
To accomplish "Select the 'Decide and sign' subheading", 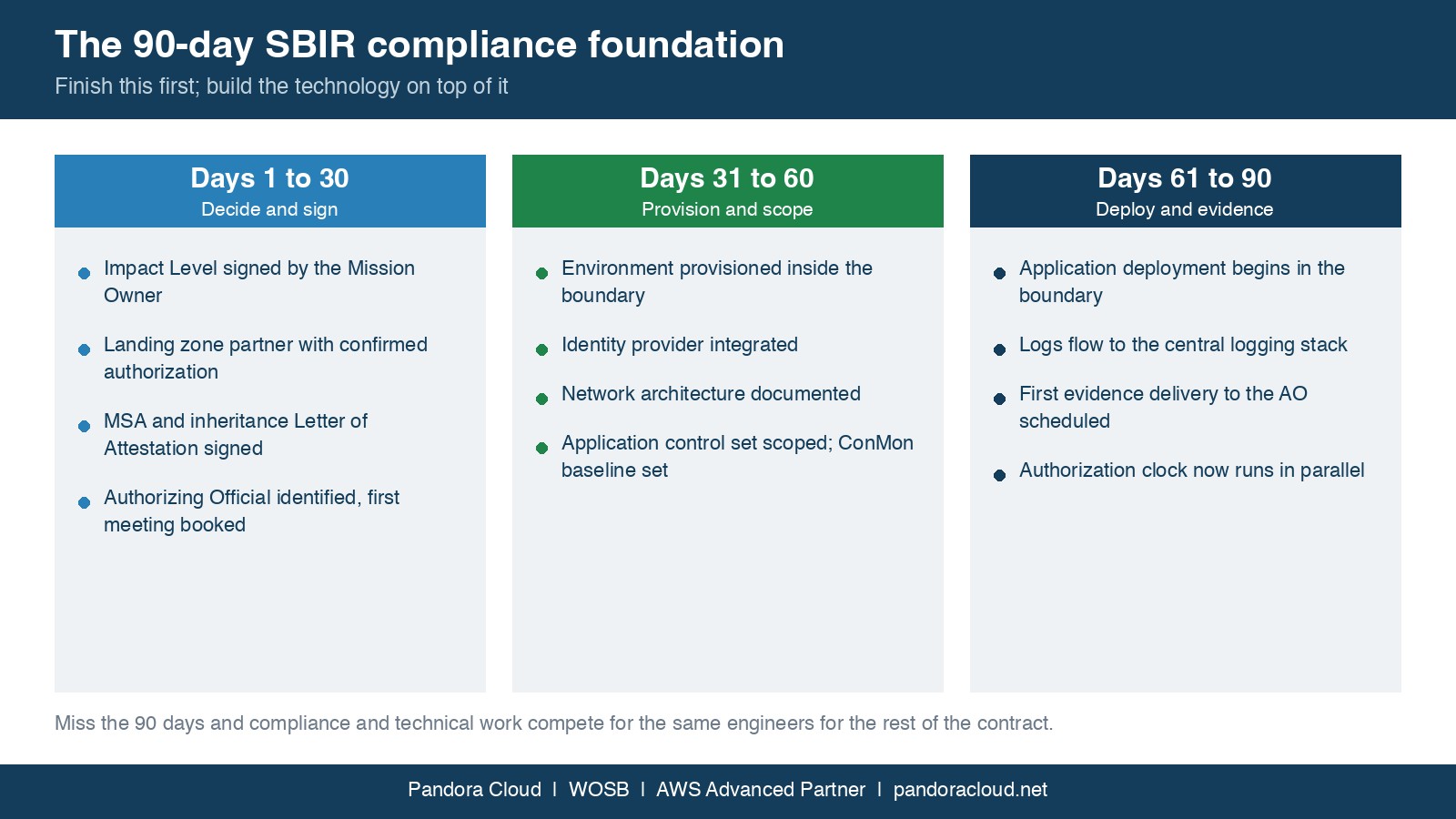I will (270, 209).
